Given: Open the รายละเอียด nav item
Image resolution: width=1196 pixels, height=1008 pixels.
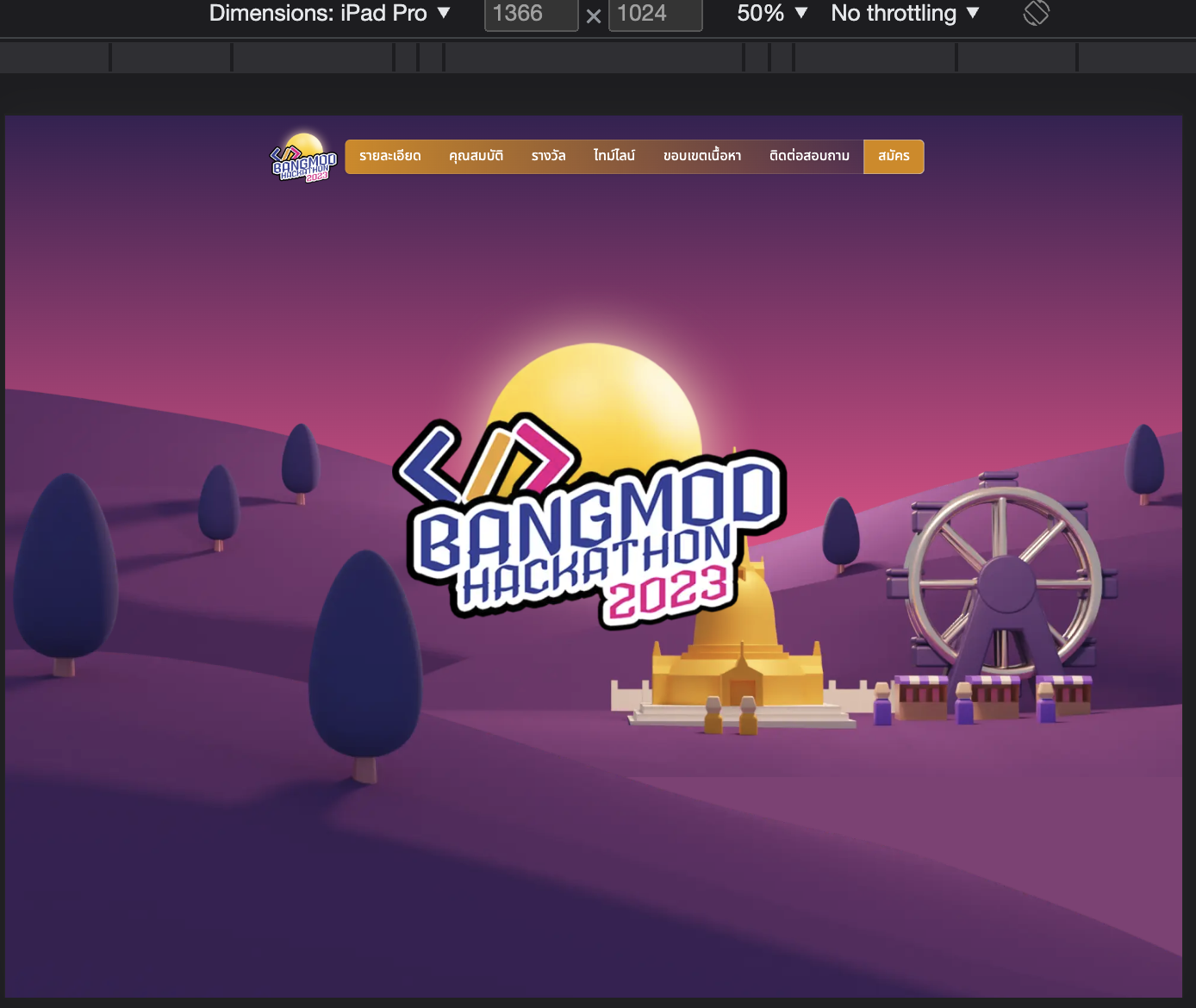Looking at the screenshot, I should point(390,156).
